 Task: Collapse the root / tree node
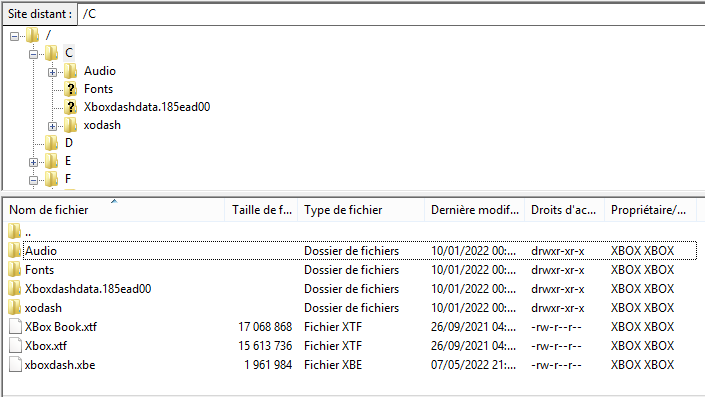pos(14,36)
